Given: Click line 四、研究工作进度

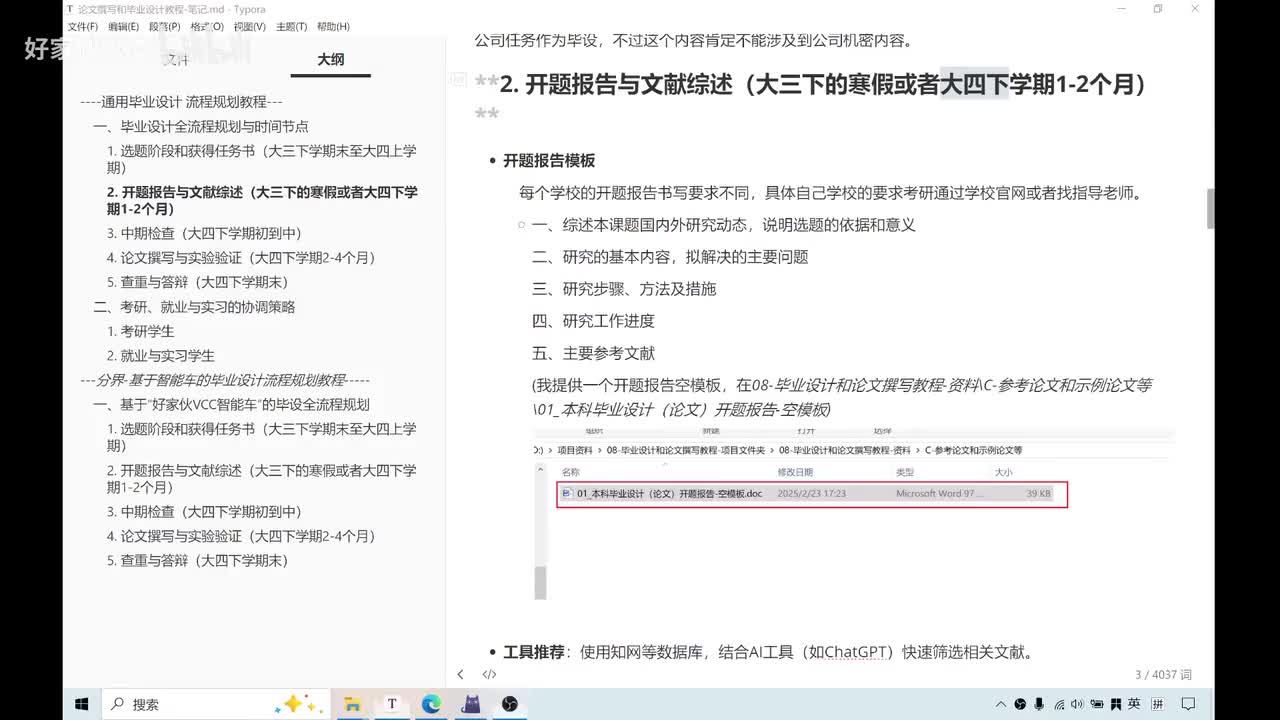Looking at the screenshot, I should click(593, 321).
